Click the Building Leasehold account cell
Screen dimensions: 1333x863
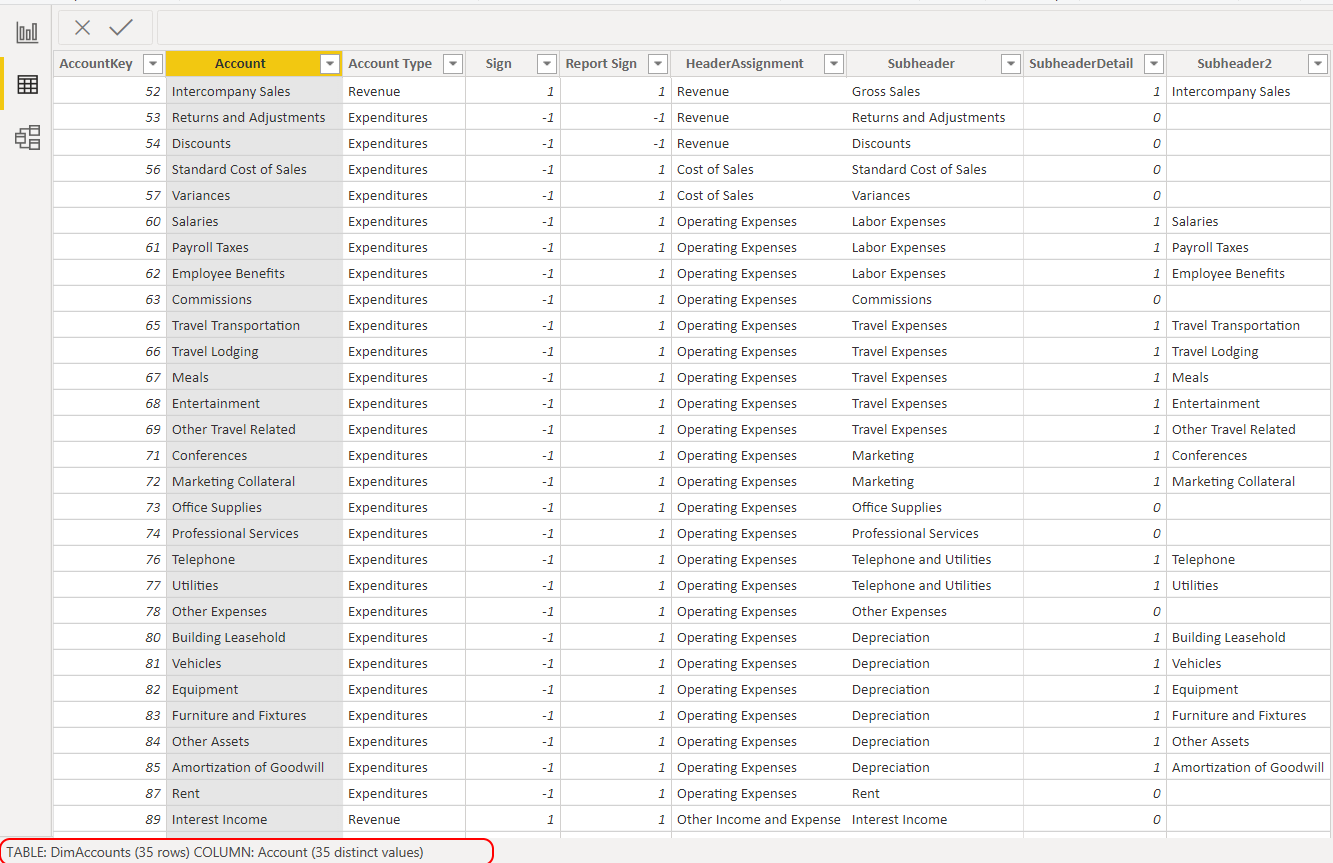(x=254, y=637)
